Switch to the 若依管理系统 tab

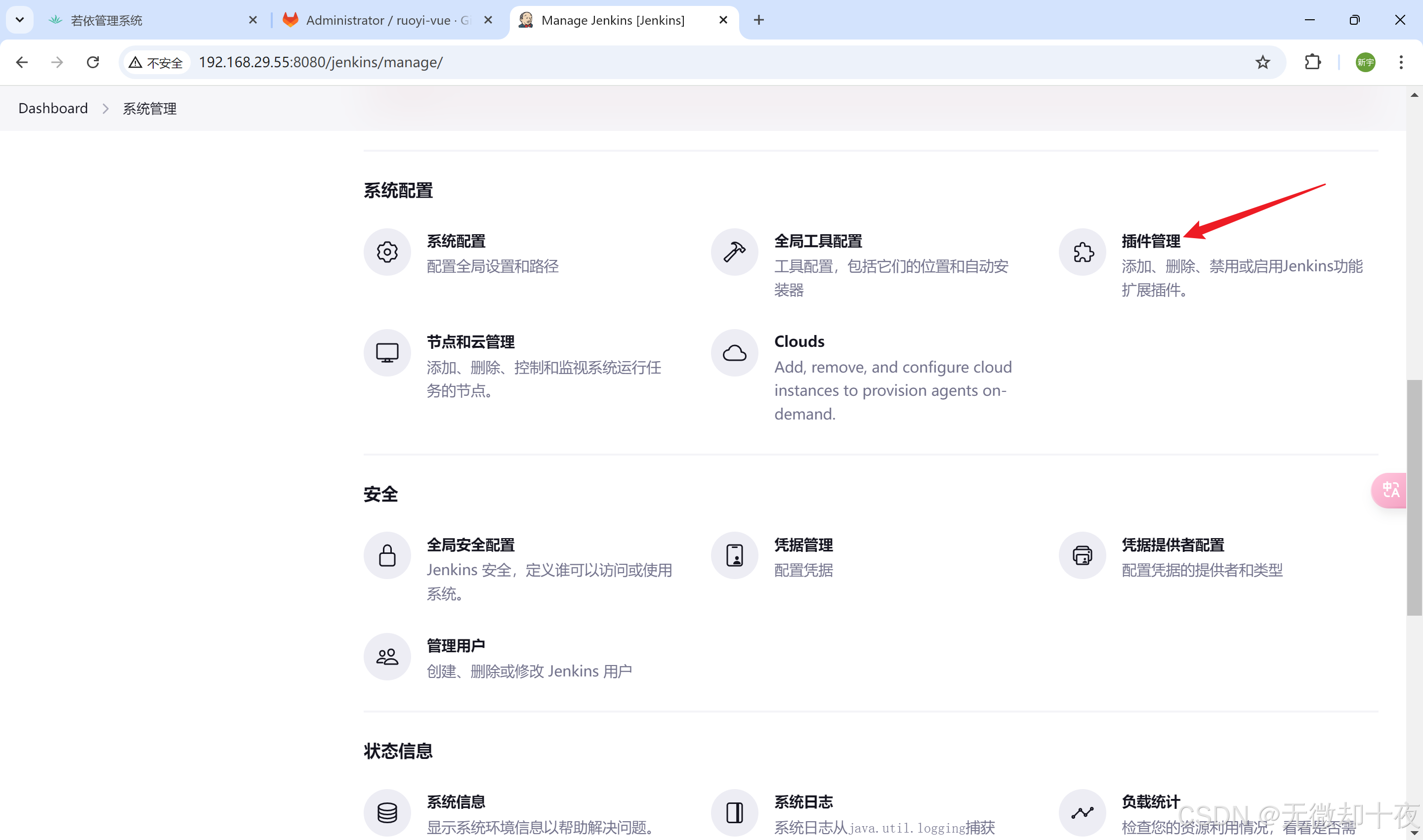[x=106, y=20]
